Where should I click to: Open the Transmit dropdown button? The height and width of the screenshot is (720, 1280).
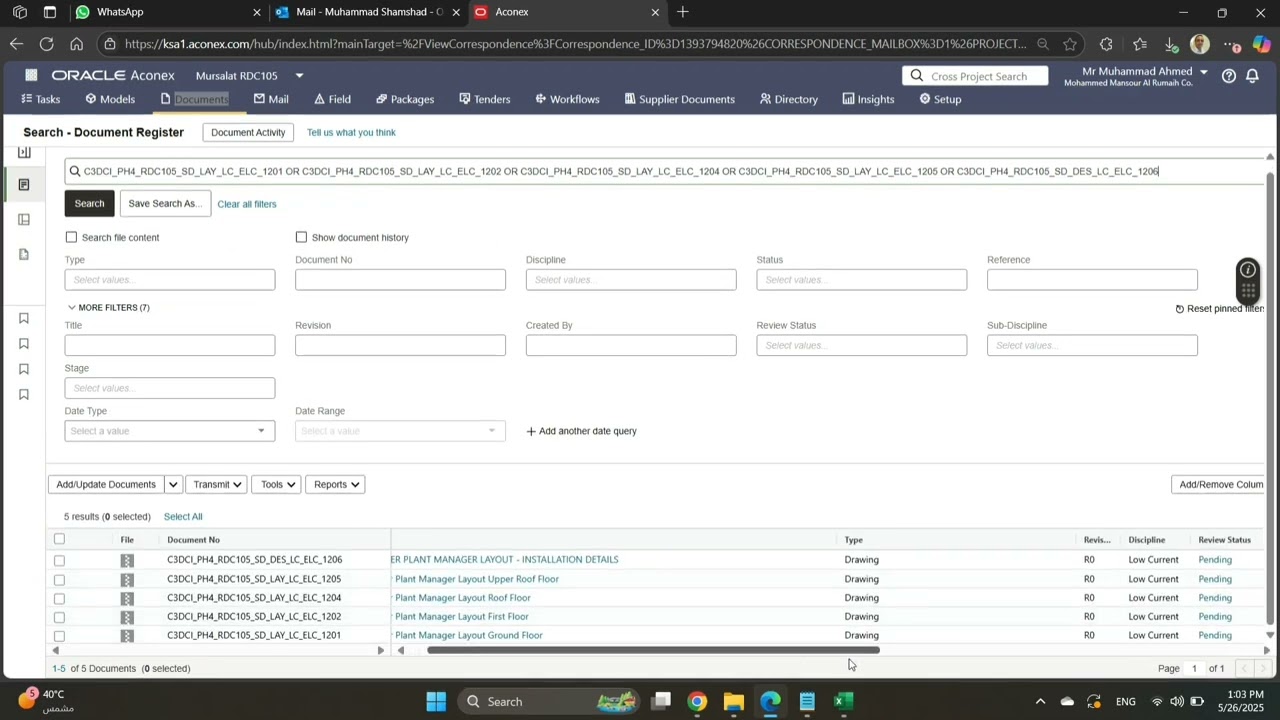217,485
